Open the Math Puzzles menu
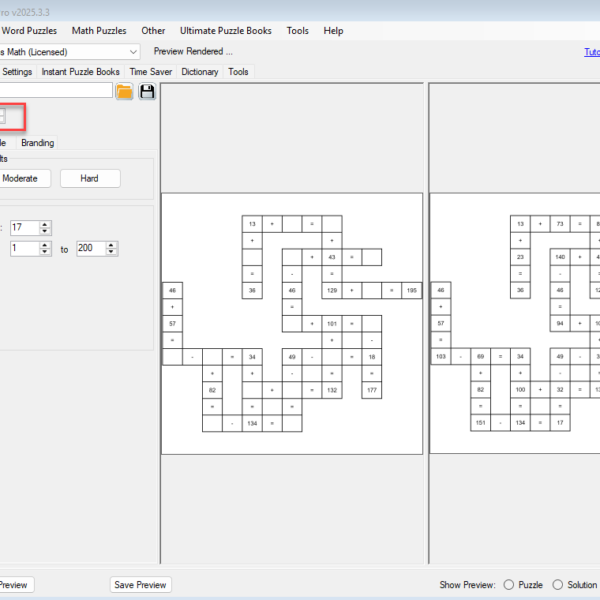 [99, 31]
